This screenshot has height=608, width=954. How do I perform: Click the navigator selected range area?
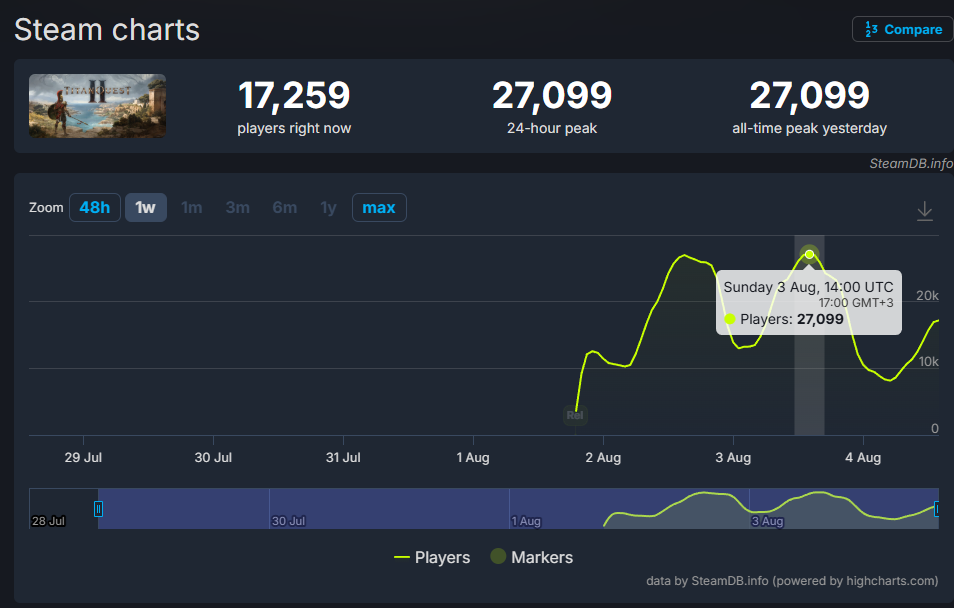point(518,508)
